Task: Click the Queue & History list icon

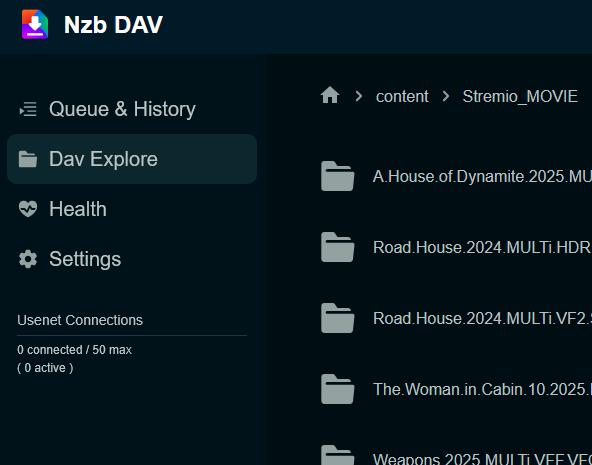Action: (x=28, y=109)
